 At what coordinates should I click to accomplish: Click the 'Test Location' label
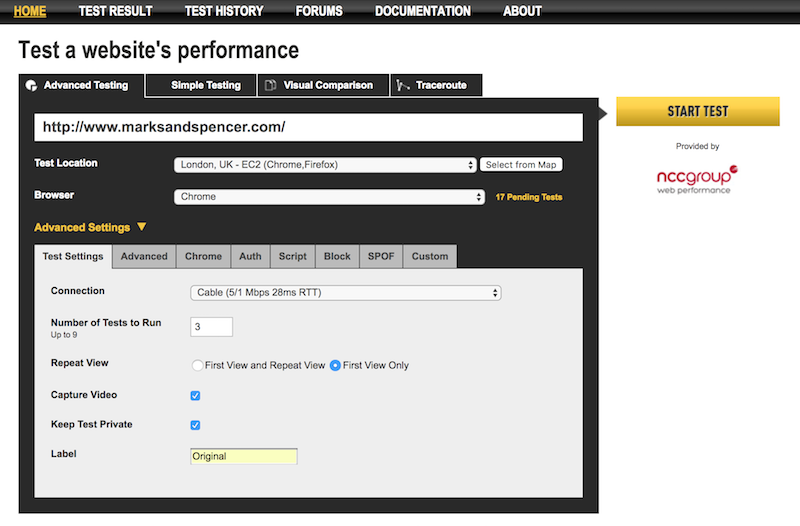point(66,163)
